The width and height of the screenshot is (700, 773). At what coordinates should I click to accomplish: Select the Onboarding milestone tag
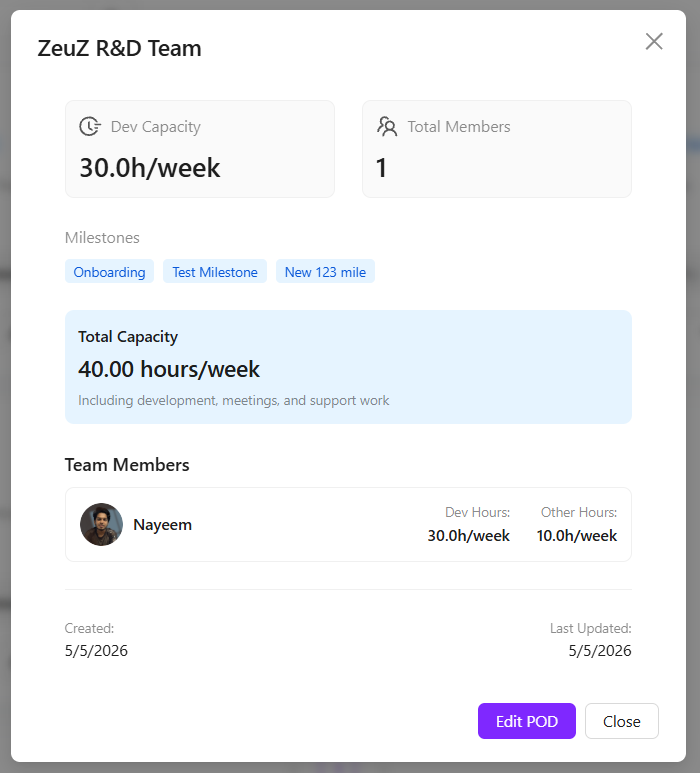click(x=109, y=272)
